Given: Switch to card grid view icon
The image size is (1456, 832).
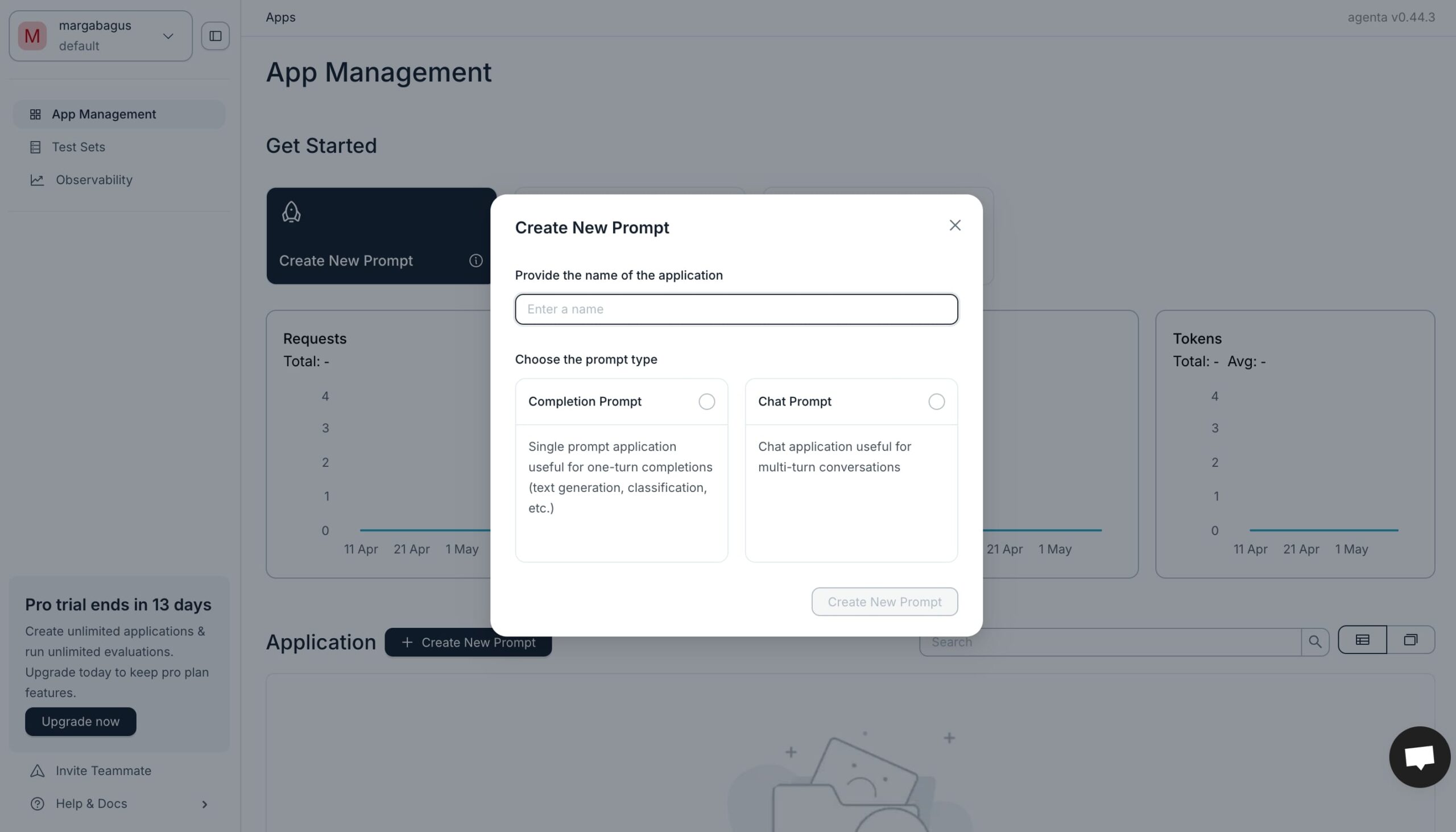Looking at the screenshot, I should pos(1410,640).
